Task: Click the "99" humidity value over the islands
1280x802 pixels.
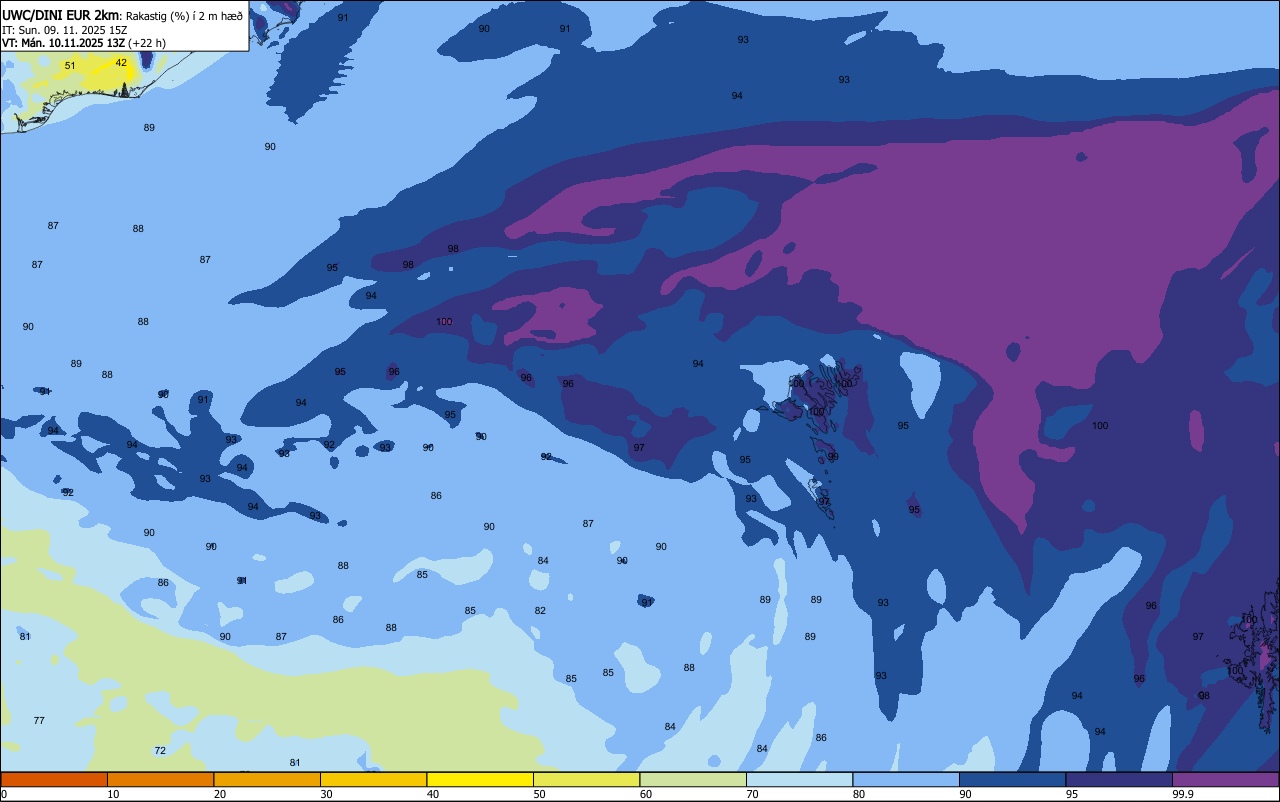Action: [833, 457]
